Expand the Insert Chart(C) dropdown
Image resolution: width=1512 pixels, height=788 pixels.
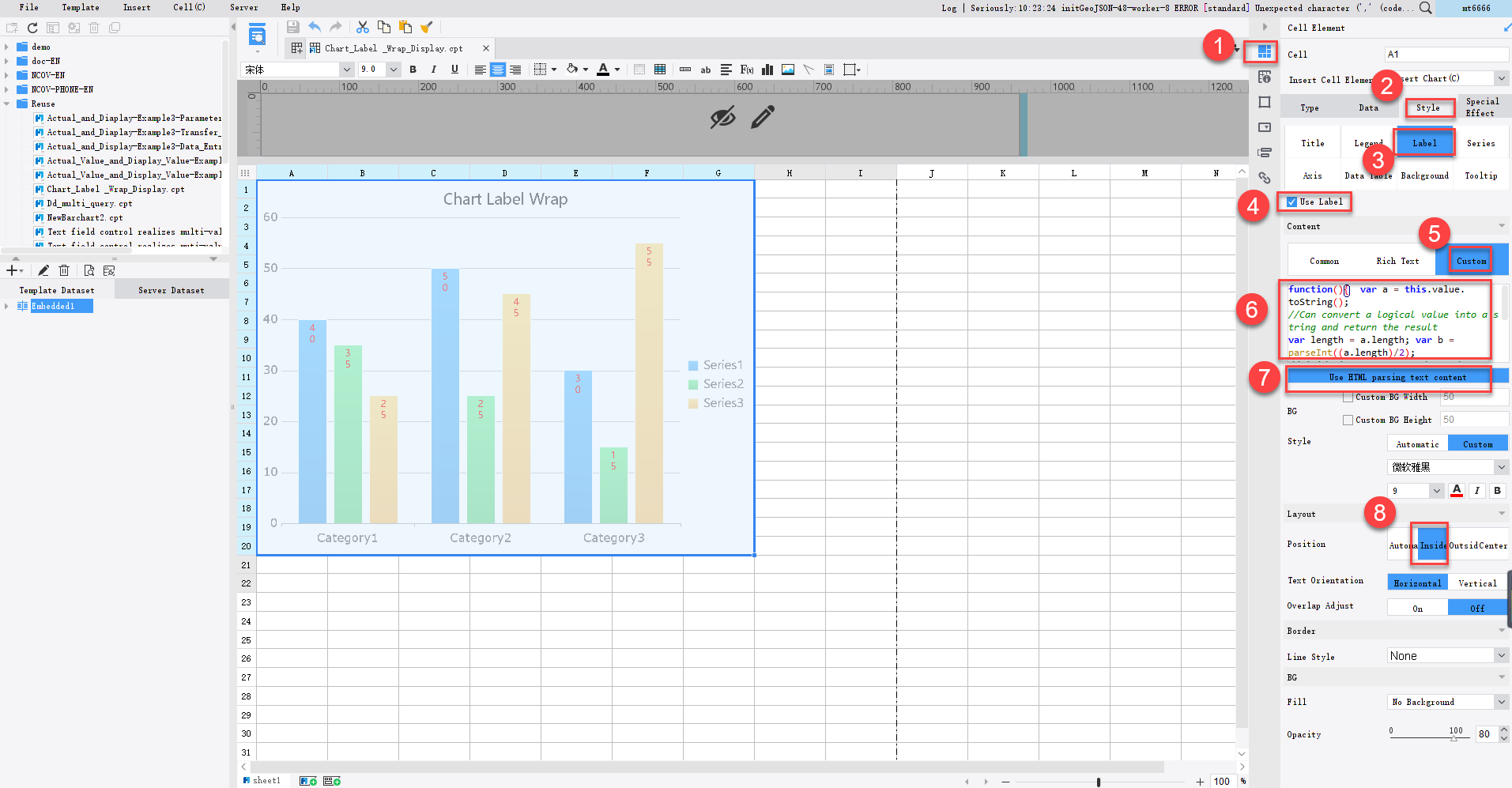[1501, 78]
